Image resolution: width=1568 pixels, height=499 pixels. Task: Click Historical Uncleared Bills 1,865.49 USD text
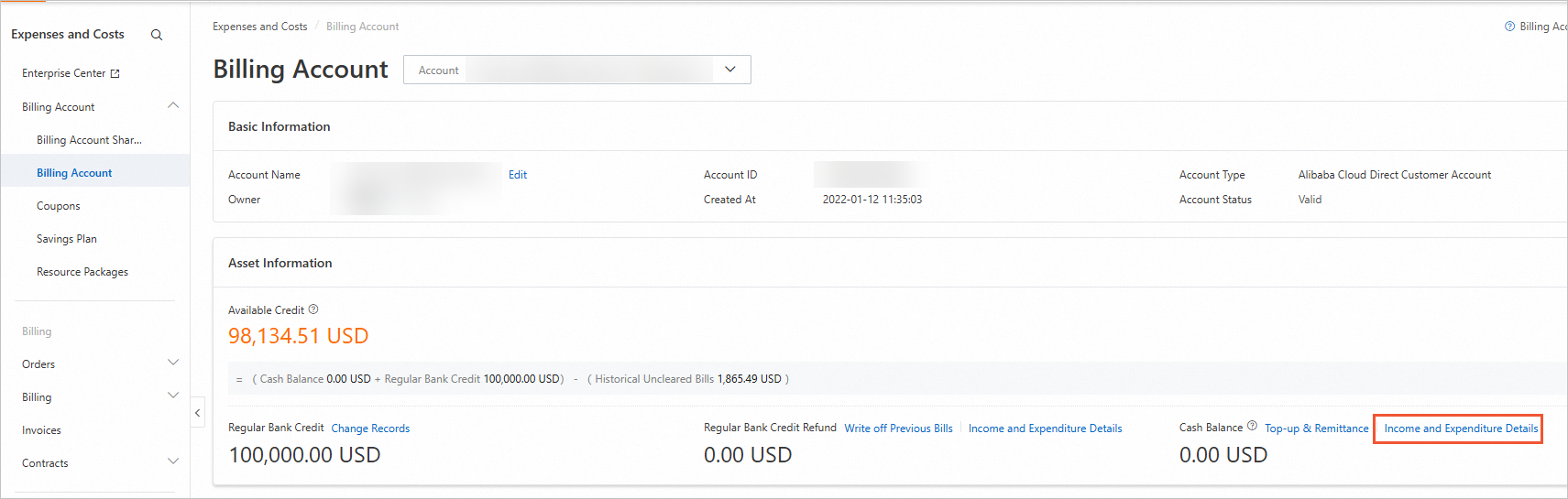[688, 379]
